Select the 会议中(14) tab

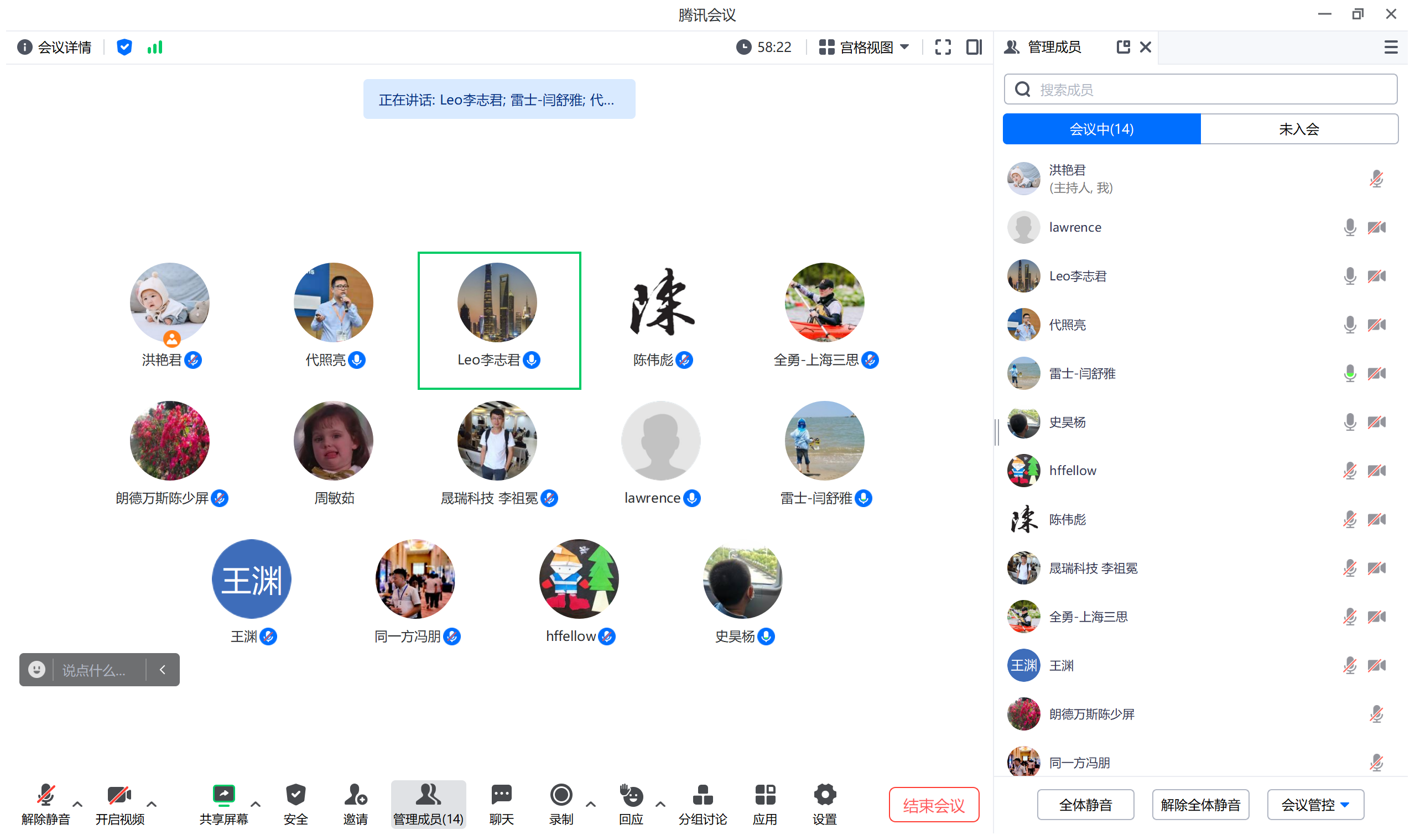pos(1101,129)
